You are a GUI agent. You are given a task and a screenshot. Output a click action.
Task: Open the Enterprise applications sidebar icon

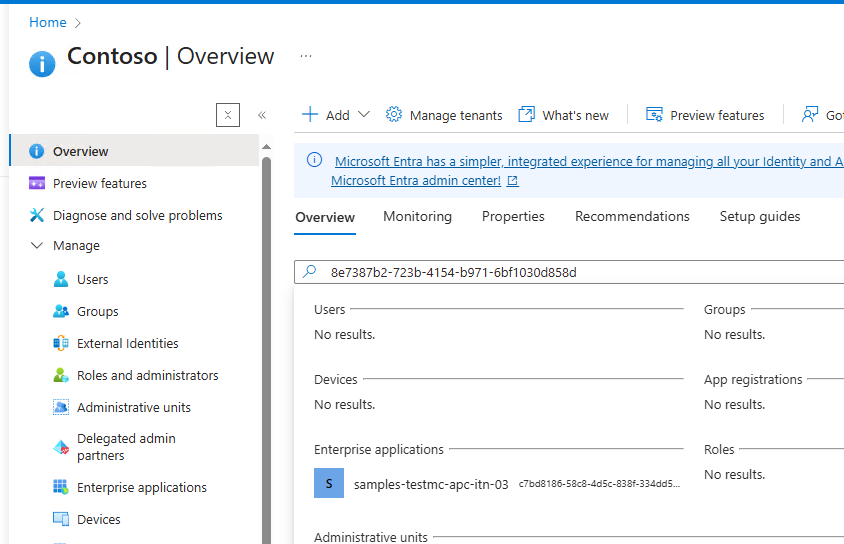pyautogui.click(x=61, y=488)
